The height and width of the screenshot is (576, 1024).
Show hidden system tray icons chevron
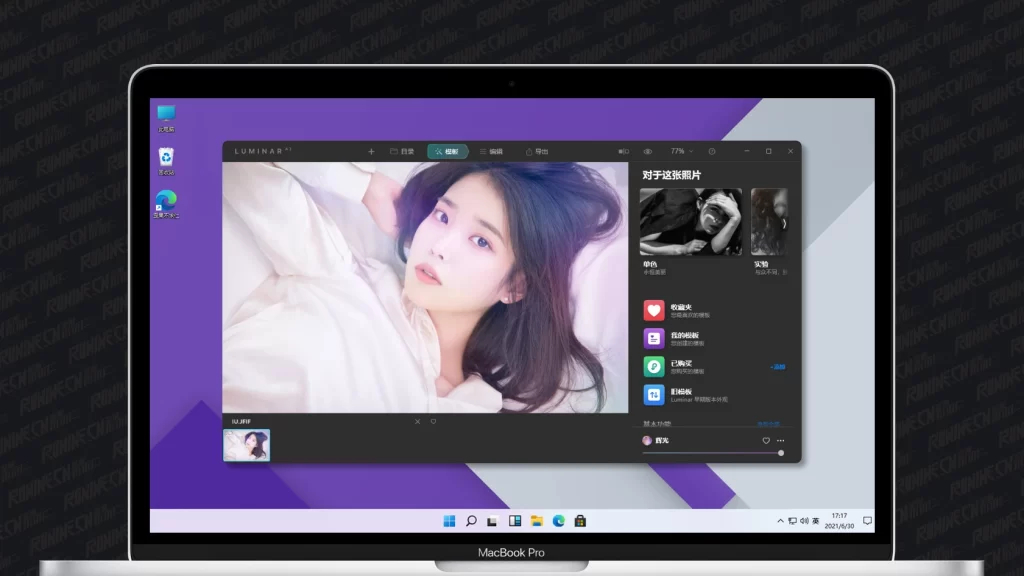tap(780, 521)
